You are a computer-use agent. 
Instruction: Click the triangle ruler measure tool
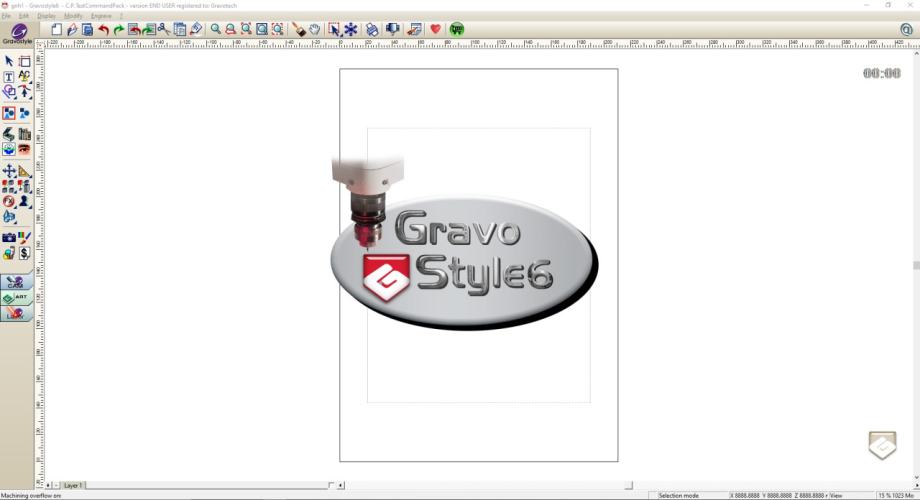pyautogui.click(x=24, y=171)
